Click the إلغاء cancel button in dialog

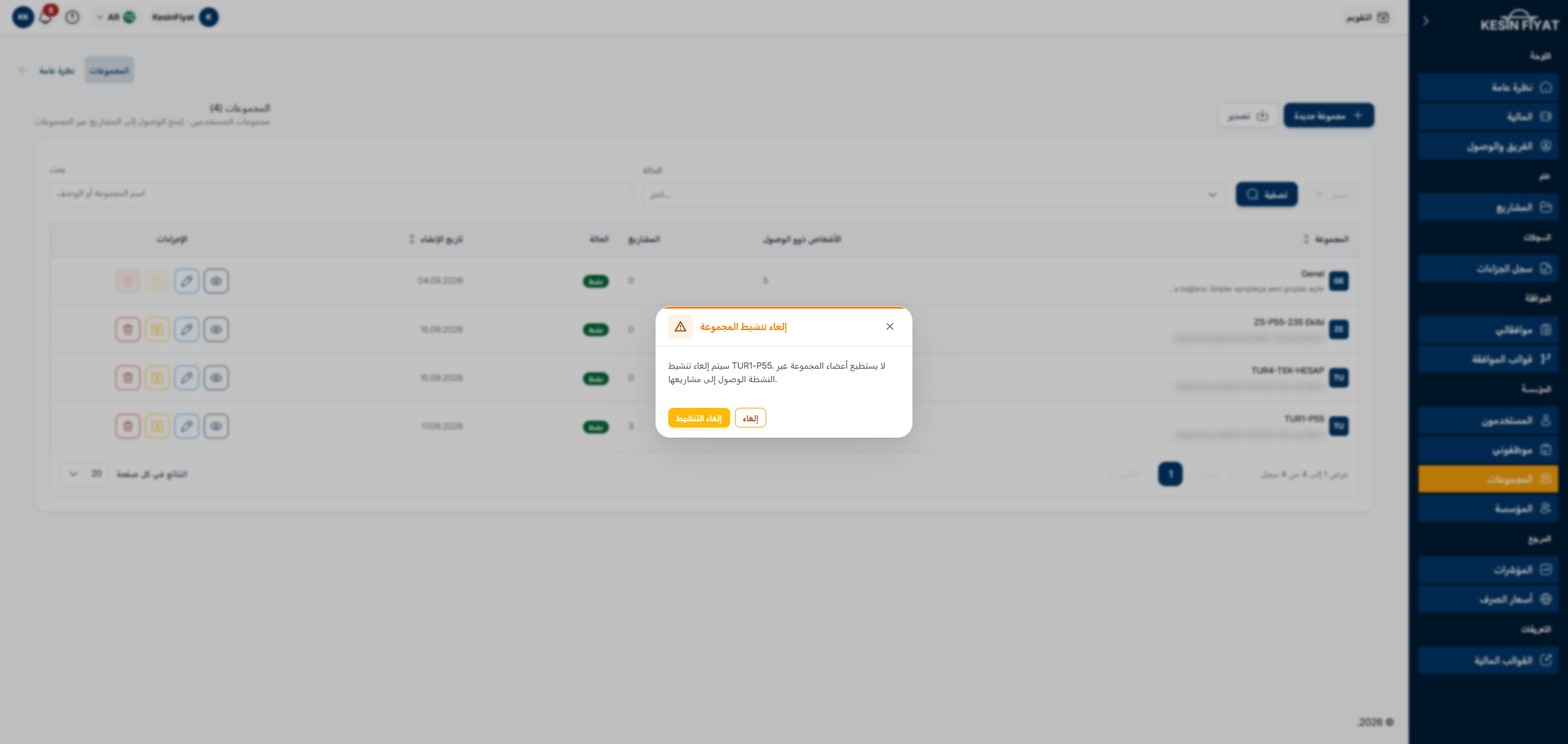pos(751,418)
